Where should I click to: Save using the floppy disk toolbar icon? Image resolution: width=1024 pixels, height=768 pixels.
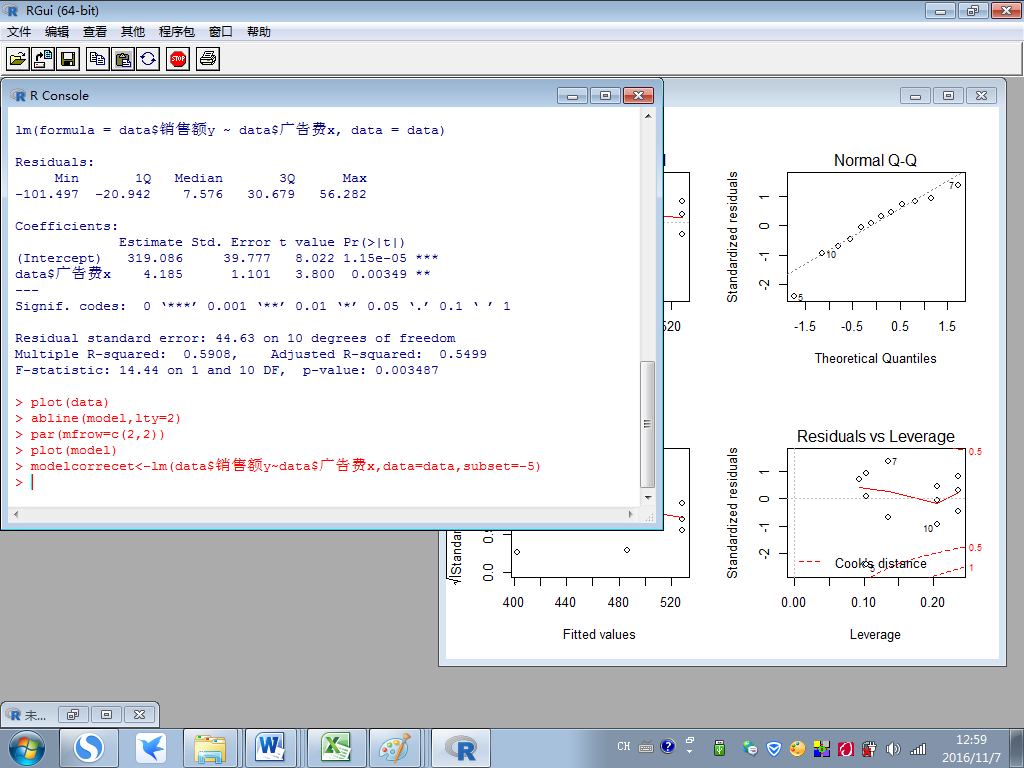pos(68,59)
